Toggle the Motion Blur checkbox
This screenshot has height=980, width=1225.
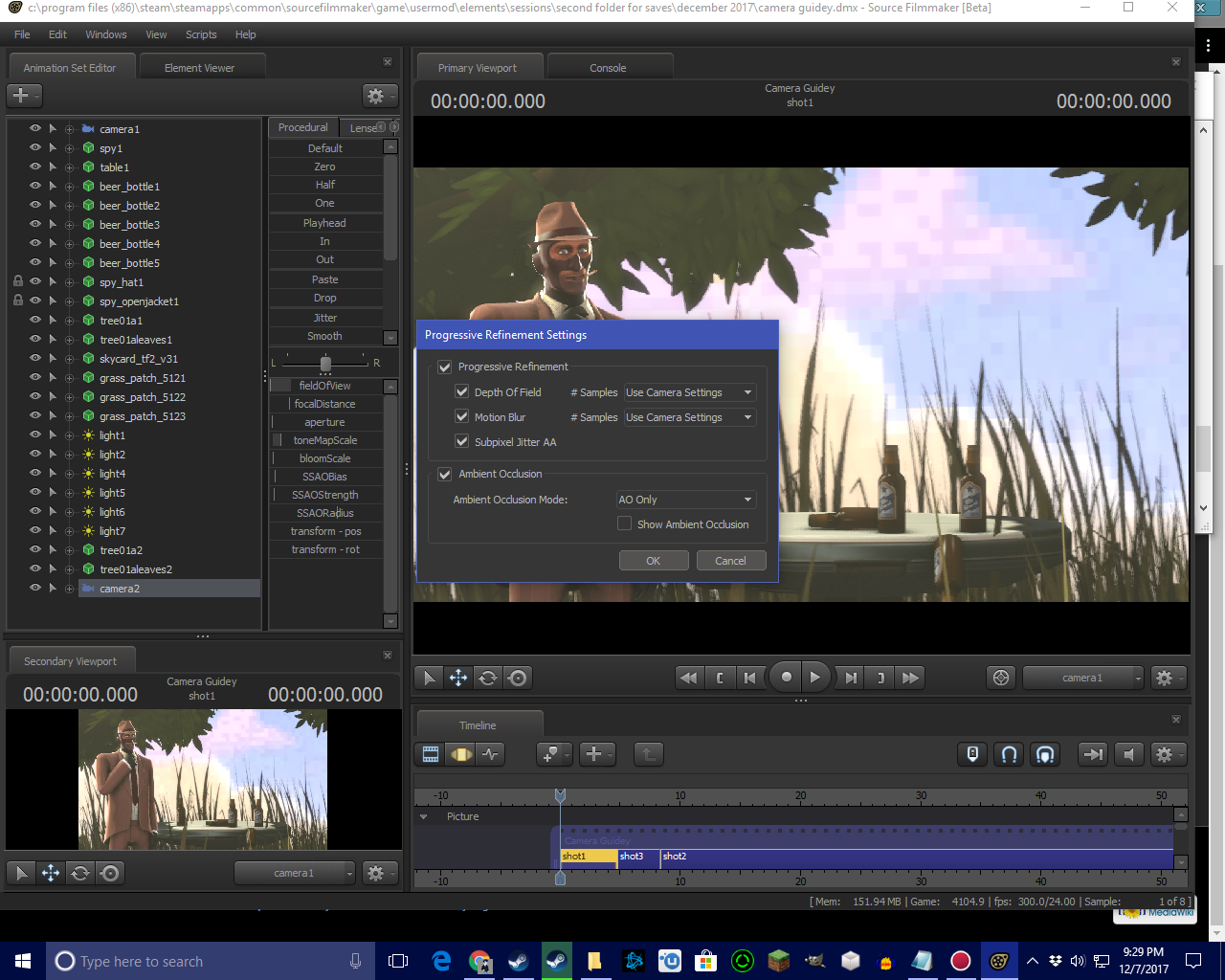click(462, 416)
